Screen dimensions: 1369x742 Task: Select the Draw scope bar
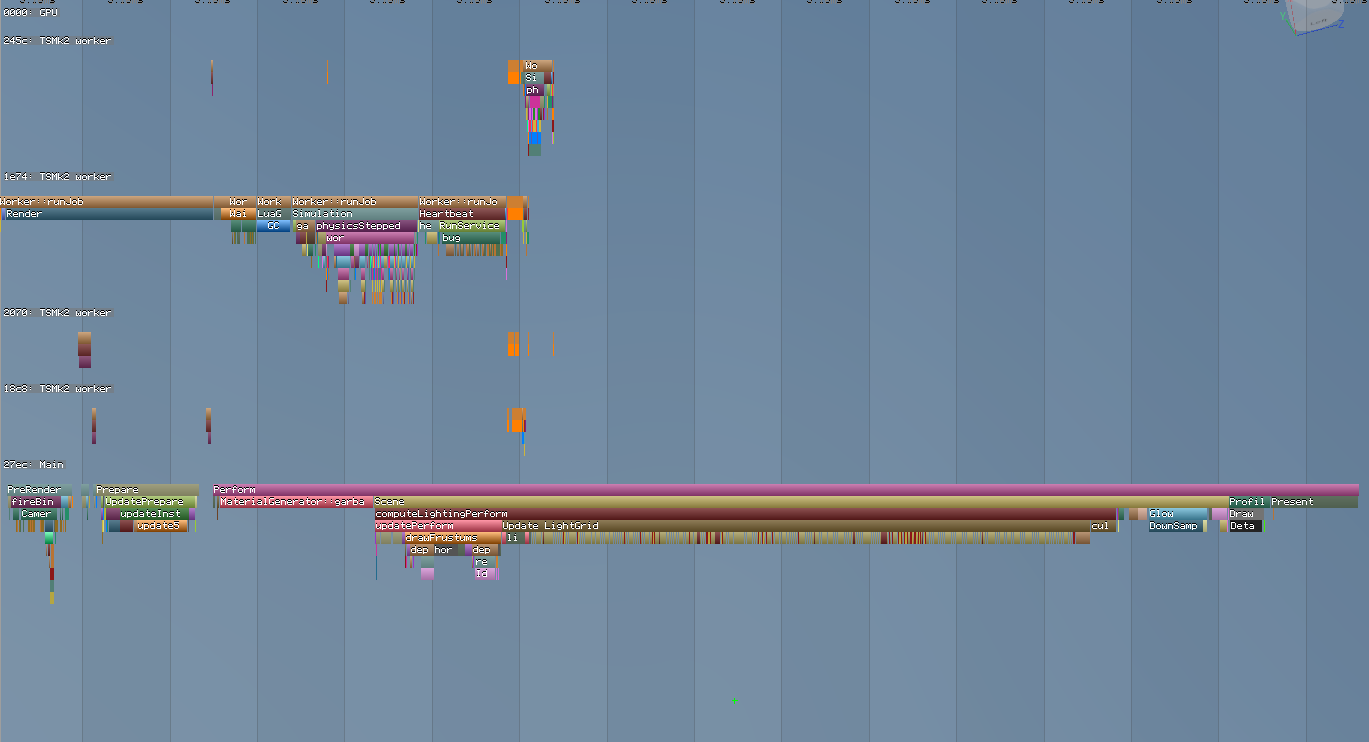click(x=1246, y=514)
